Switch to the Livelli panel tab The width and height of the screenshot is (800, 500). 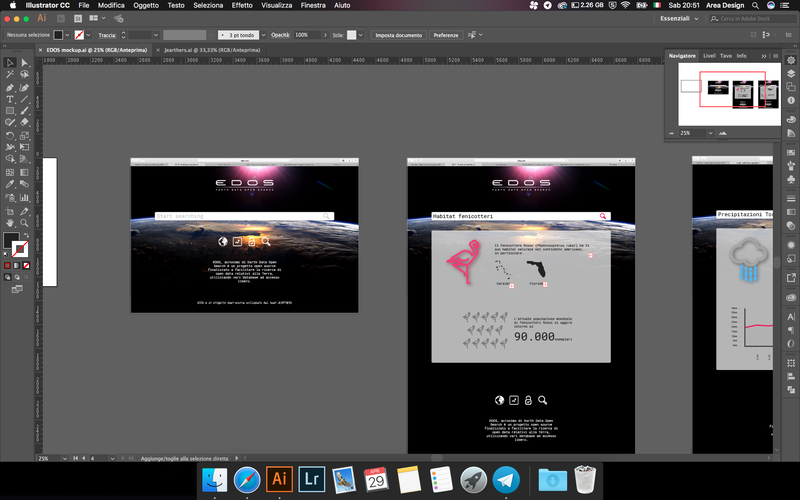(x=709, y=56)
